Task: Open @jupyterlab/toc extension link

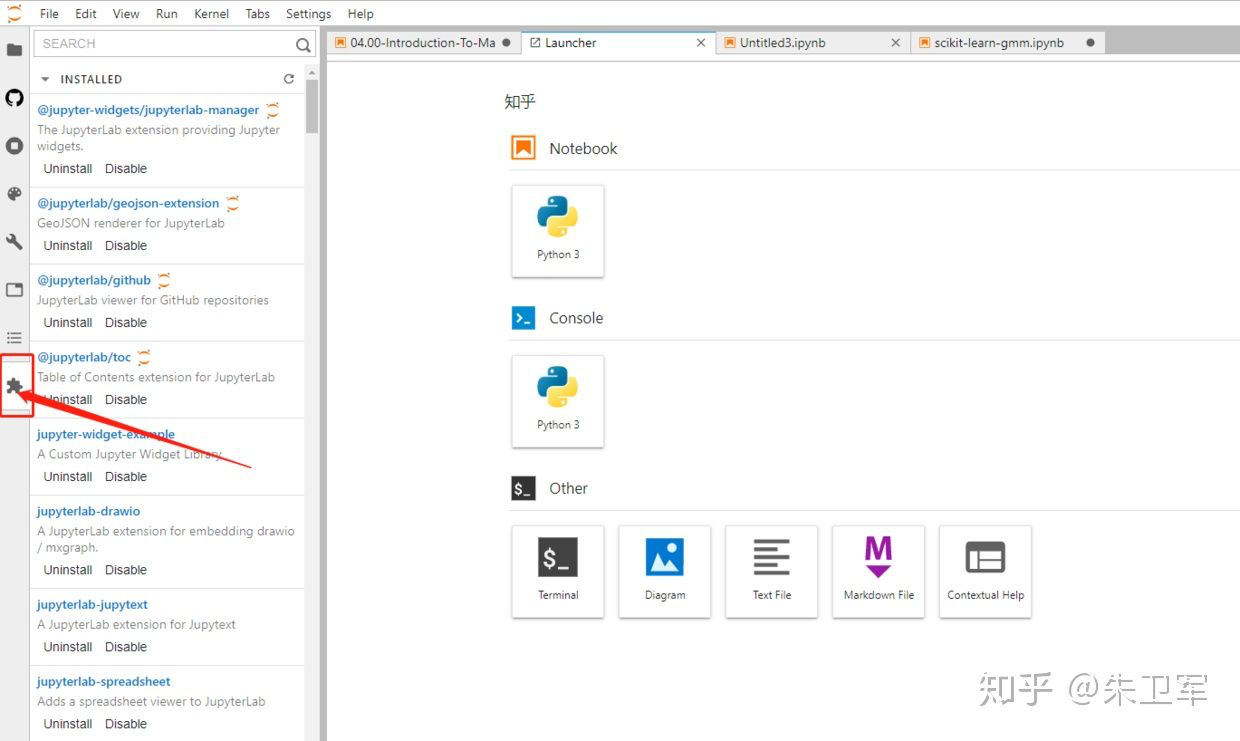Action: point(84,357)
